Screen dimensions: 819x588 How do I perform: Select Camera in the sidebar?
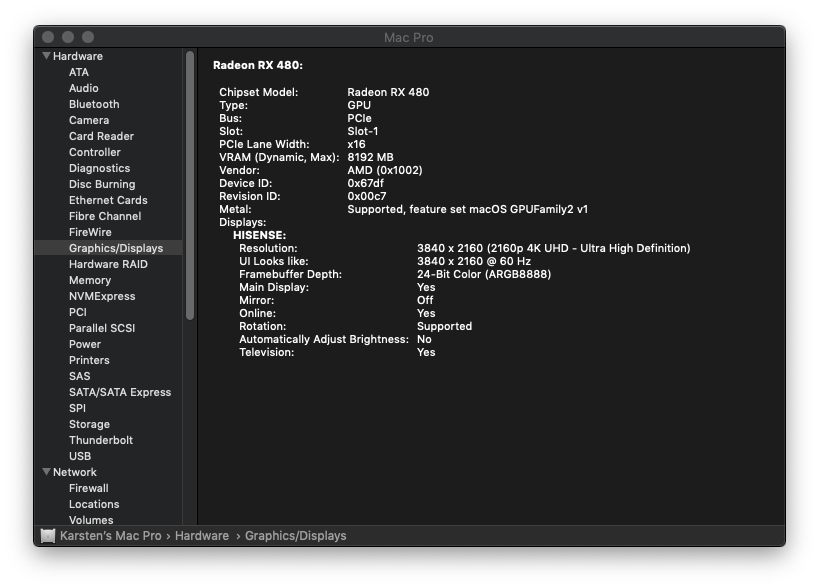coord(89,120)
